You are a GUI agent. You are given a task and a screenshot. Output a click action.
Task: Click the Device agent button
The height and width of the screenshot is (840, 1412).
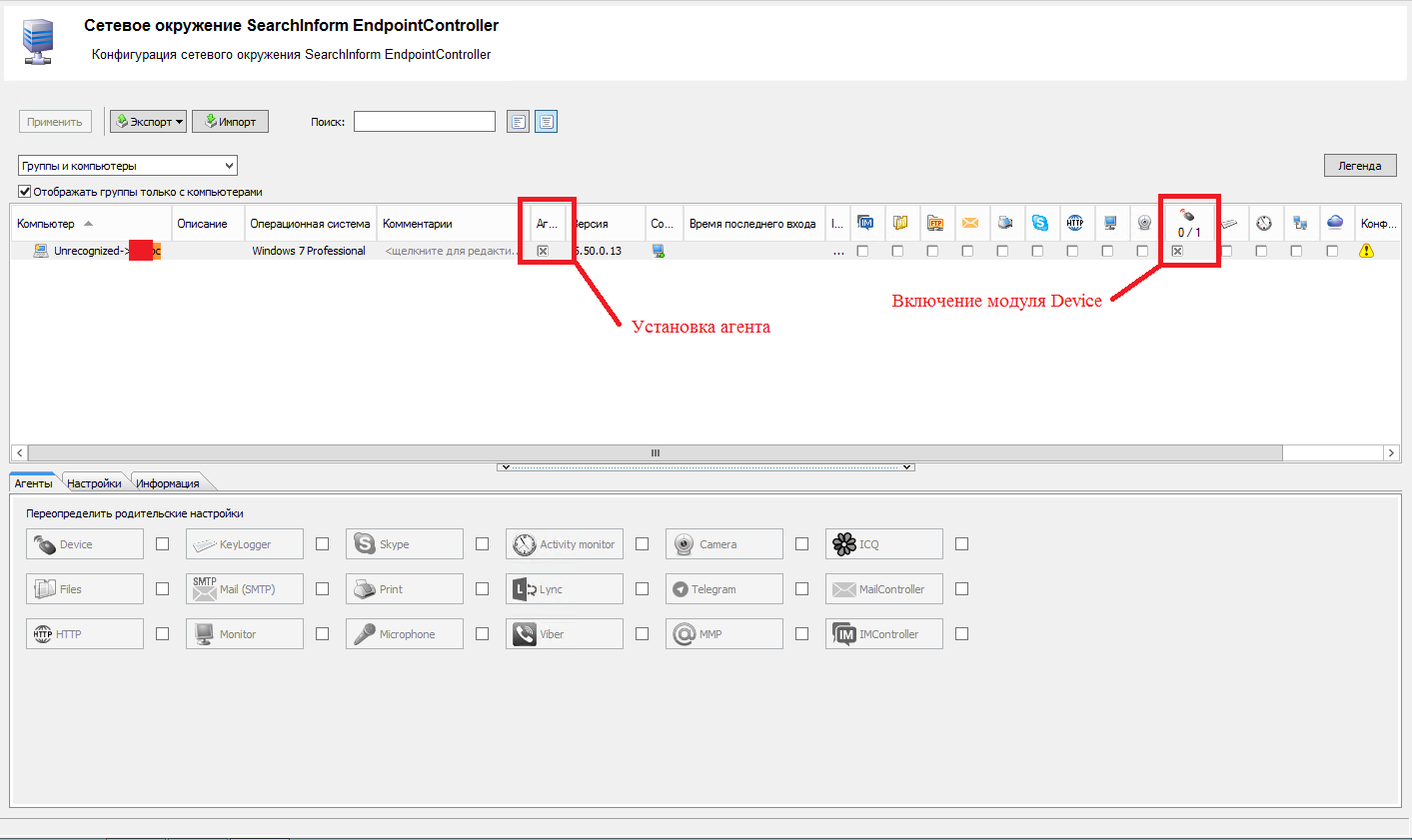pos(85,544)
